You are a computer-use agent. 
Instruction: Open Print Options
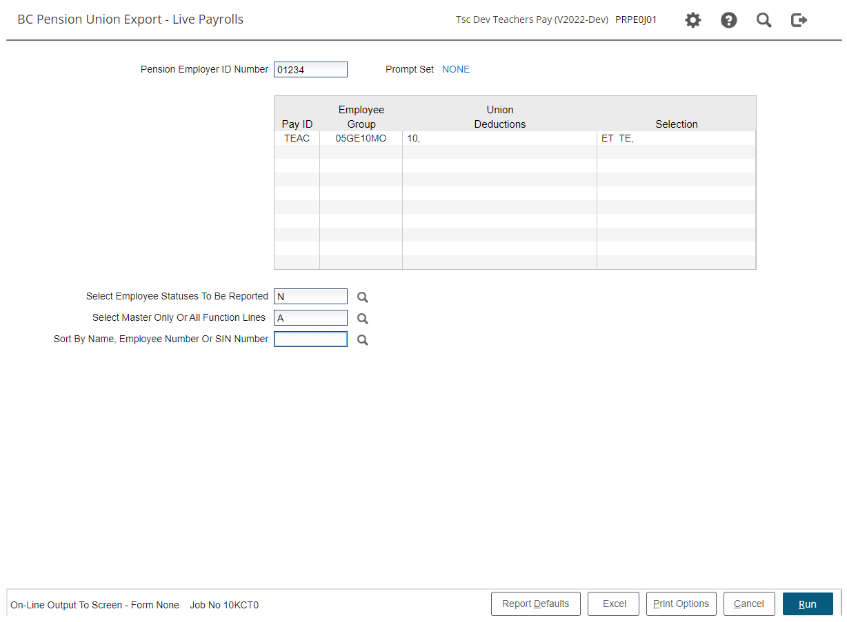coord(681,604)
